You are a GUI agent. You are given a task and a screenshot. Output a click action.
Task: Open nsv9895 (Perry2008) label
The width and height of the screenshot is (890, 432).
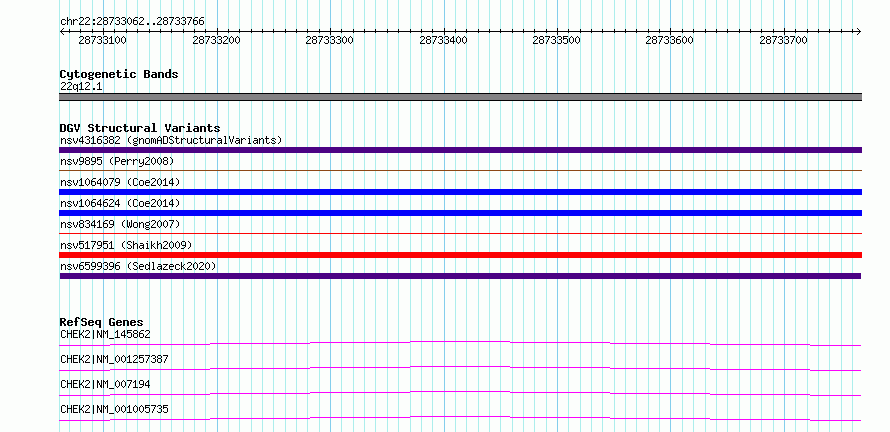coord(117,161)
